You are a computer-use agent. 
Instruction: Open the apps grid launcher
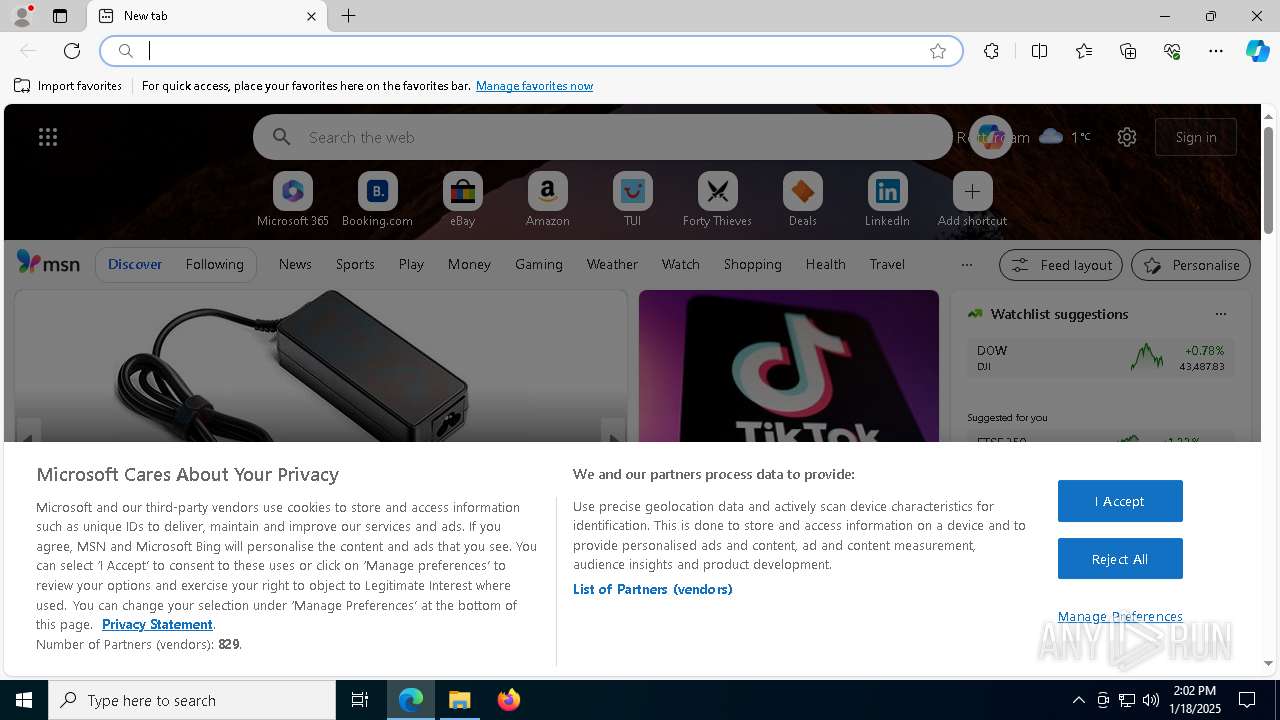coord(48,137)
